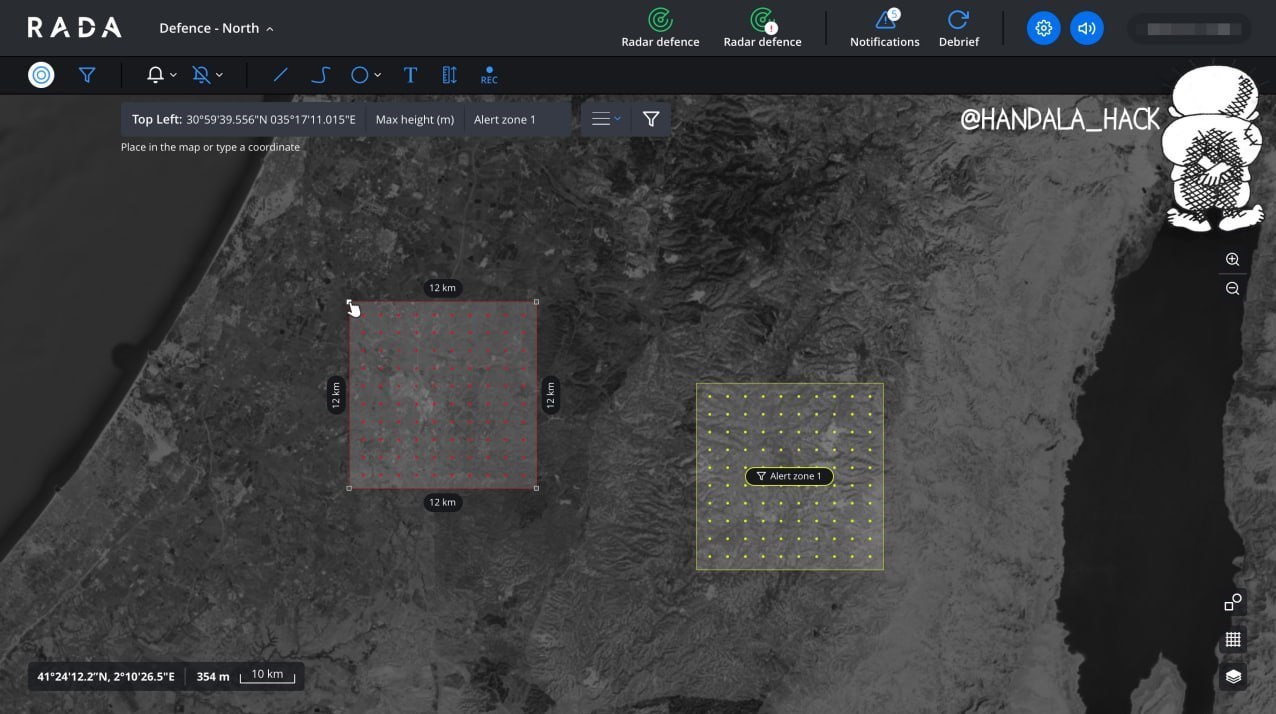This screenshot has width=1276, height=714.
Task: Open the map layers panel
Action: (x=1233, y=677)
